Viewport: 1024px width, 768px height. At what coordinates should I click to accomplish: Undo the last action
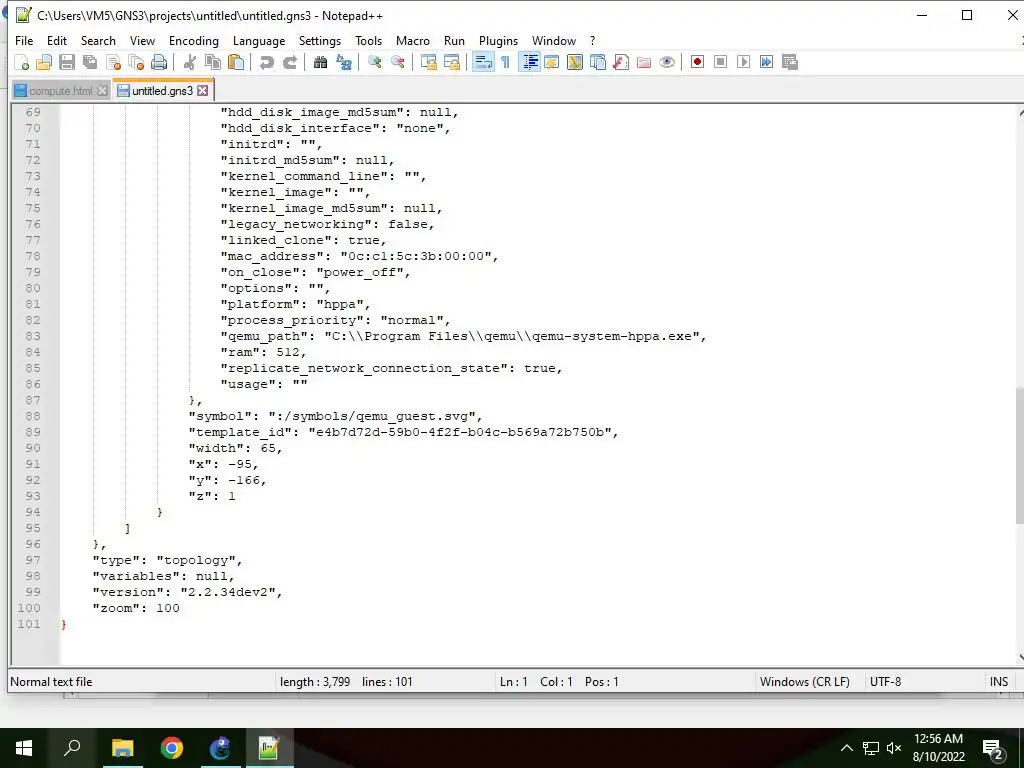pyautogui.click(x=266, y=62)
